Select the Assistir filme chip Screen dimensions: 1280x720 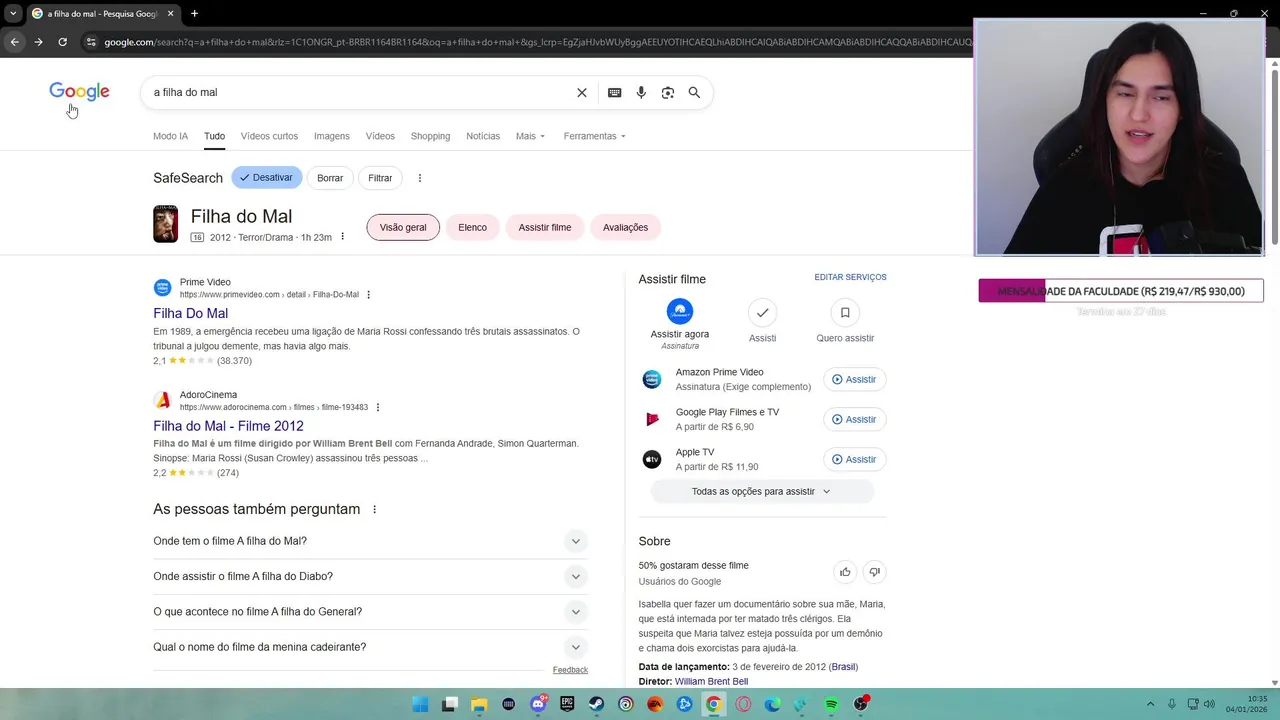(545, 227)
